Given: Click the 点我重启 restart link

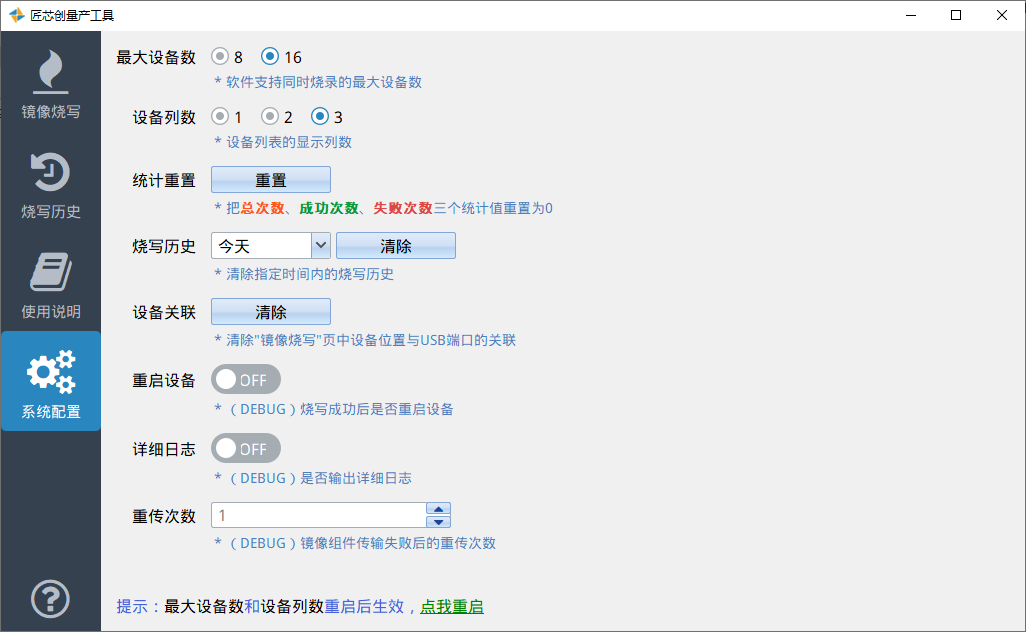Looking at the screenshot, I should point(451,606).
